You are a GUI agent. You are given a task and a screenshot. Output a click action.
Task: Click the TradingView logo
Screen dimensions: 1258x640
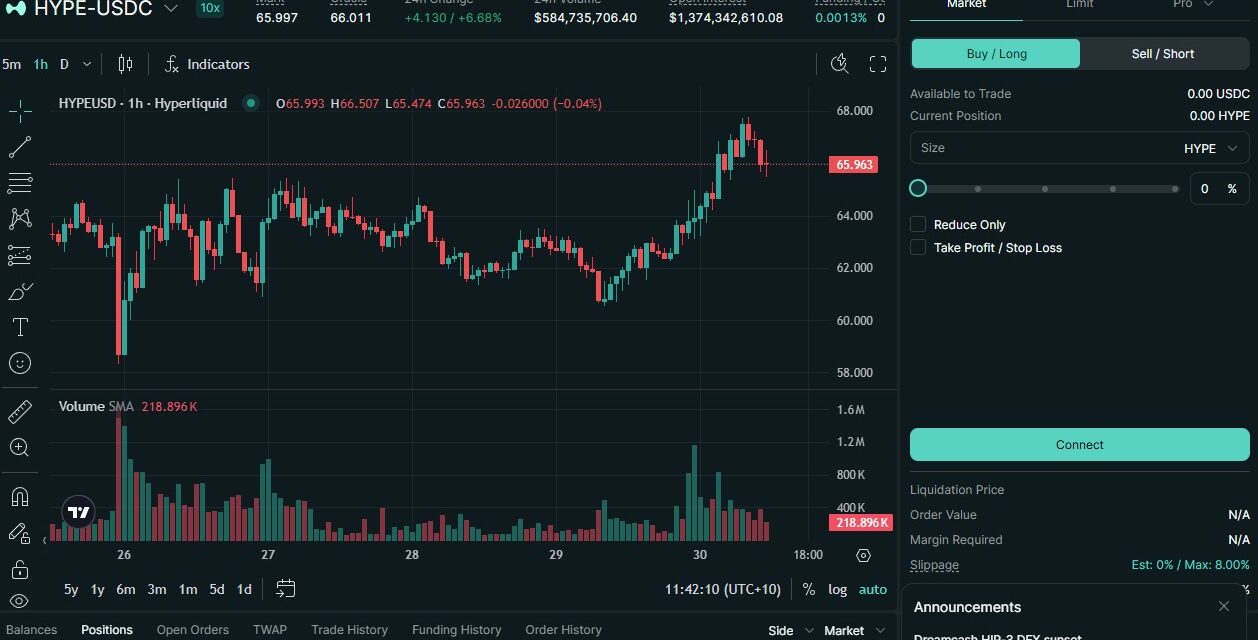[x=78, y=513]
